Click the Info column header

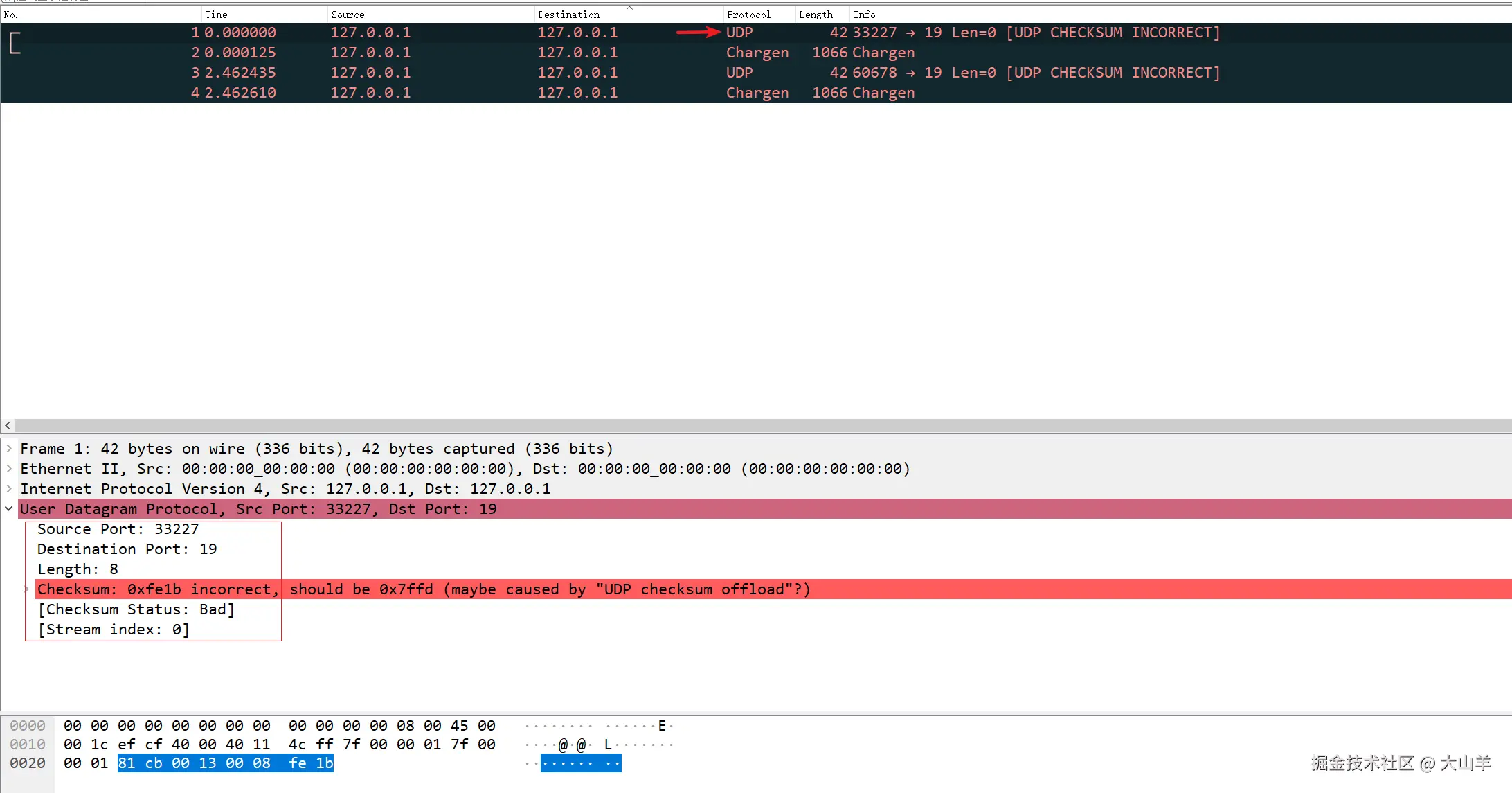click(864, 15)
